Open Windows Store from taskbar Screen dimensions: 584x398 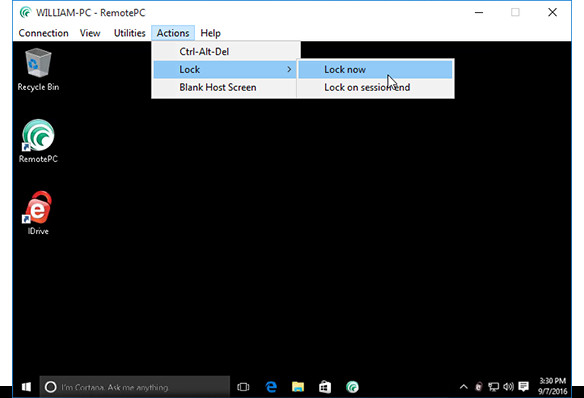point(325,387)
